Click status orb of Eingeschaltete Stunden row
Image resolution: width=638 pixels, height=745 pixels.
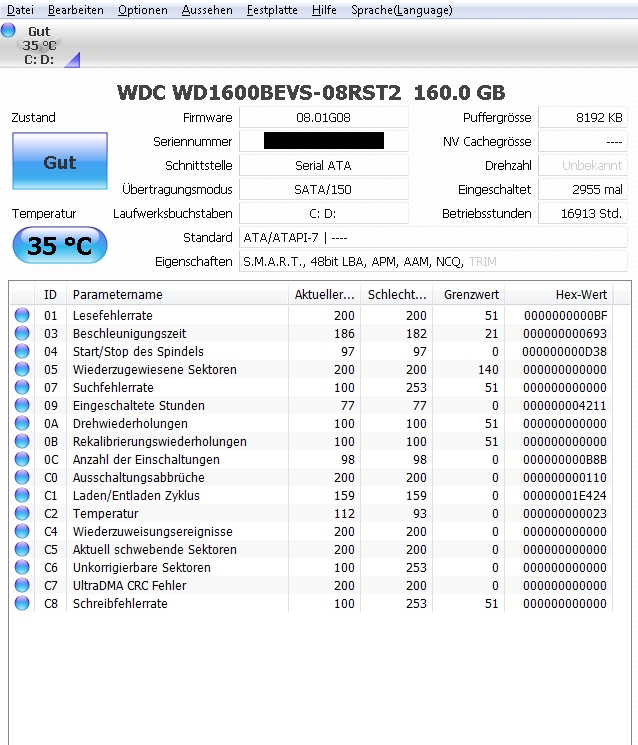[x=22, y=405]
